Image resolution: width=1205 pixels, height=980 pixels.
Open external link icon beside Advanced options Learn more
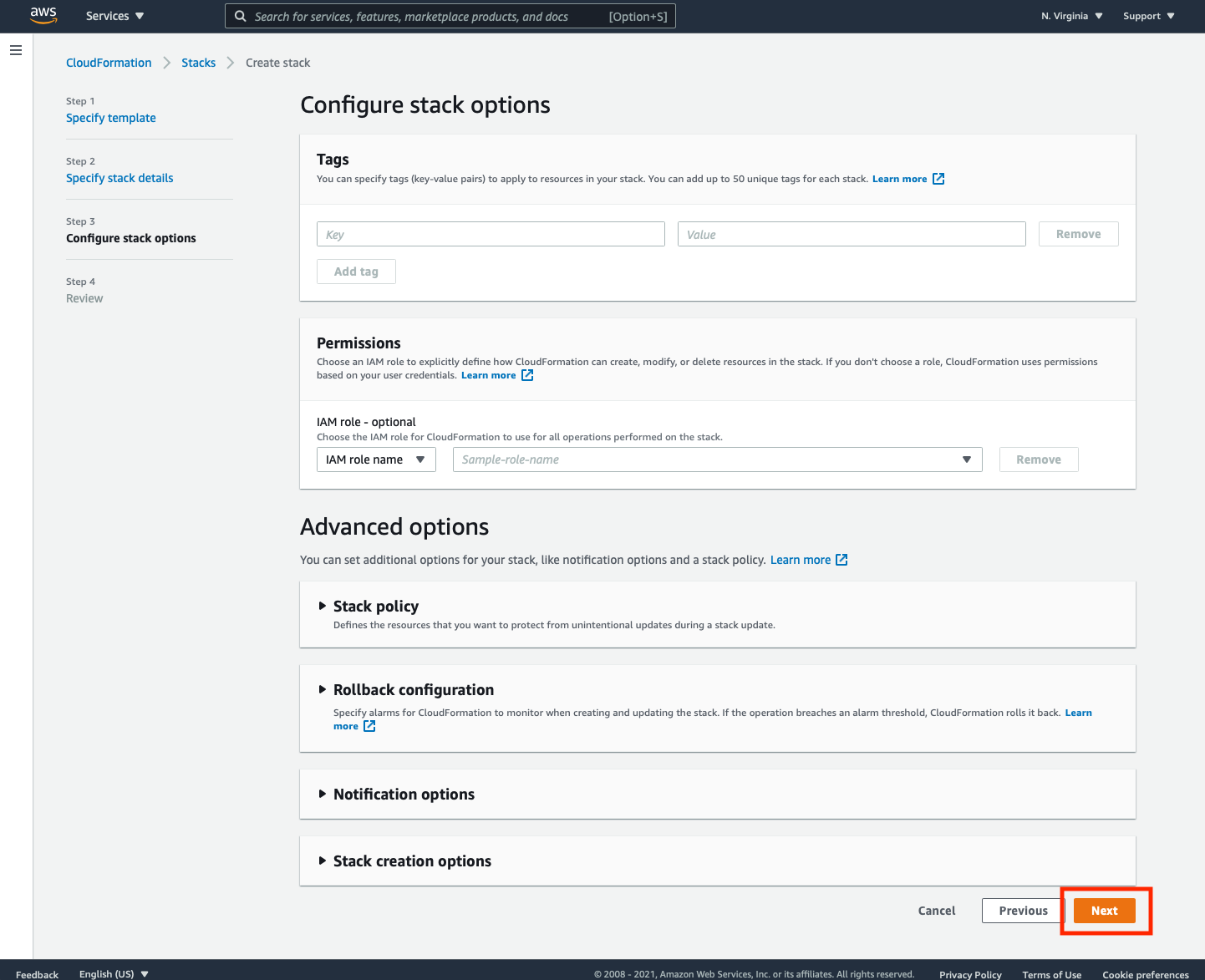pos(841,560)
